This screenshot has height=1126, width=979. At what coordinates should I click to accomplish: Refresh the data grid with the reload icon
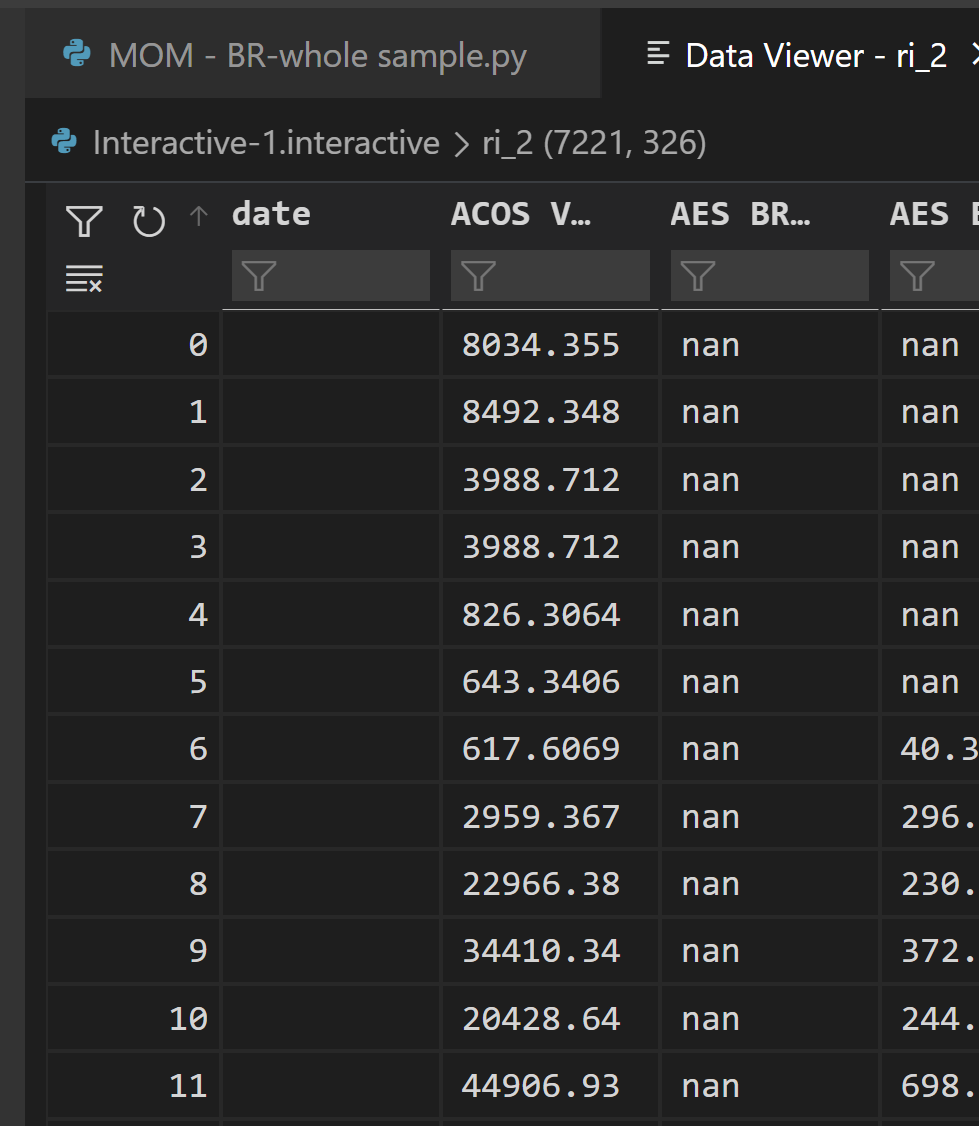click(148, 220)
